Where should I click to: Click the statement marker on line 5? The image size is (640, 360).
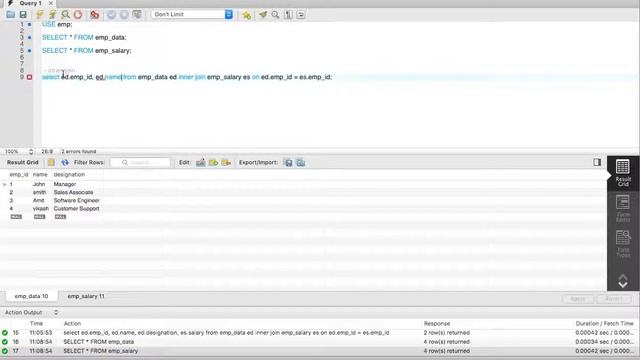point(29,51)
